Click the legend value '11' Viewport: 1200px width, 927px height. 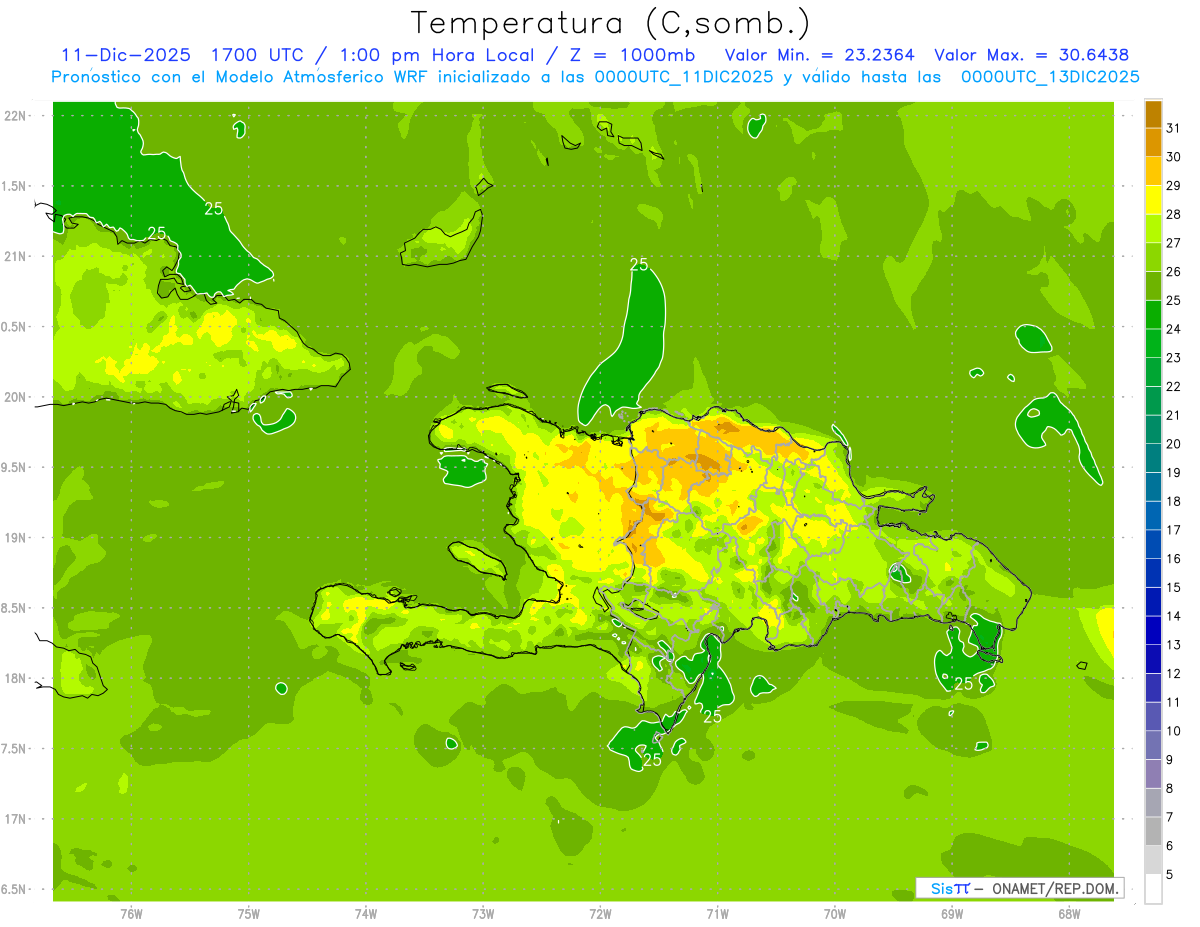click(x=1174, y=703)
